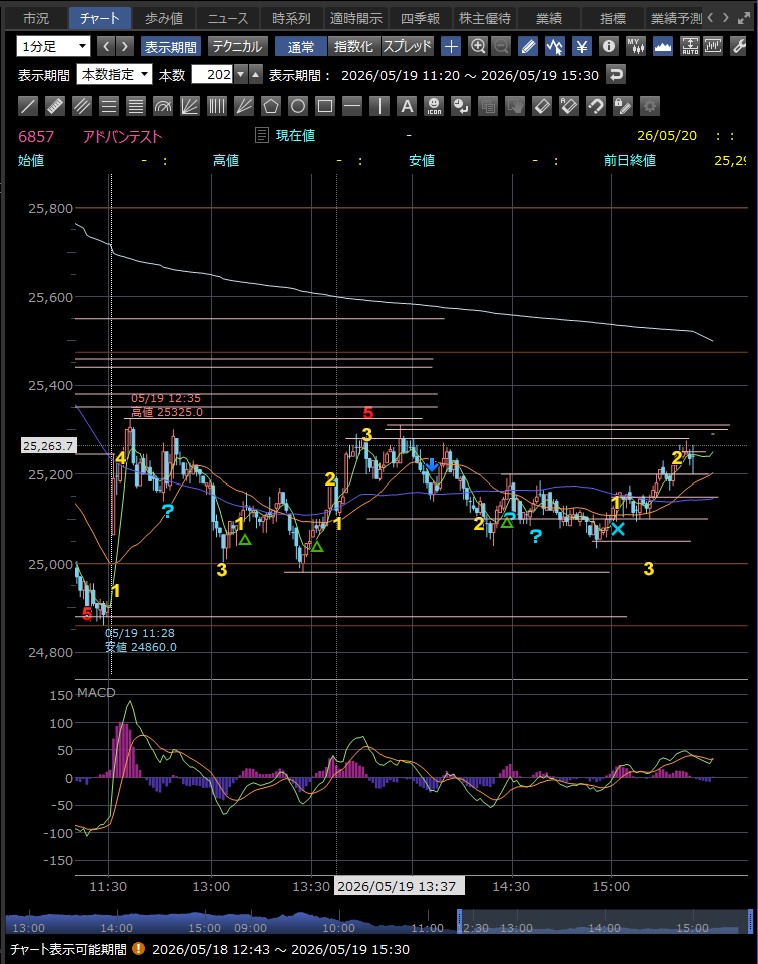Choose the Fibonacci fan lines tool
This screenshot has width=758, height=964.
tap(190, 106)
